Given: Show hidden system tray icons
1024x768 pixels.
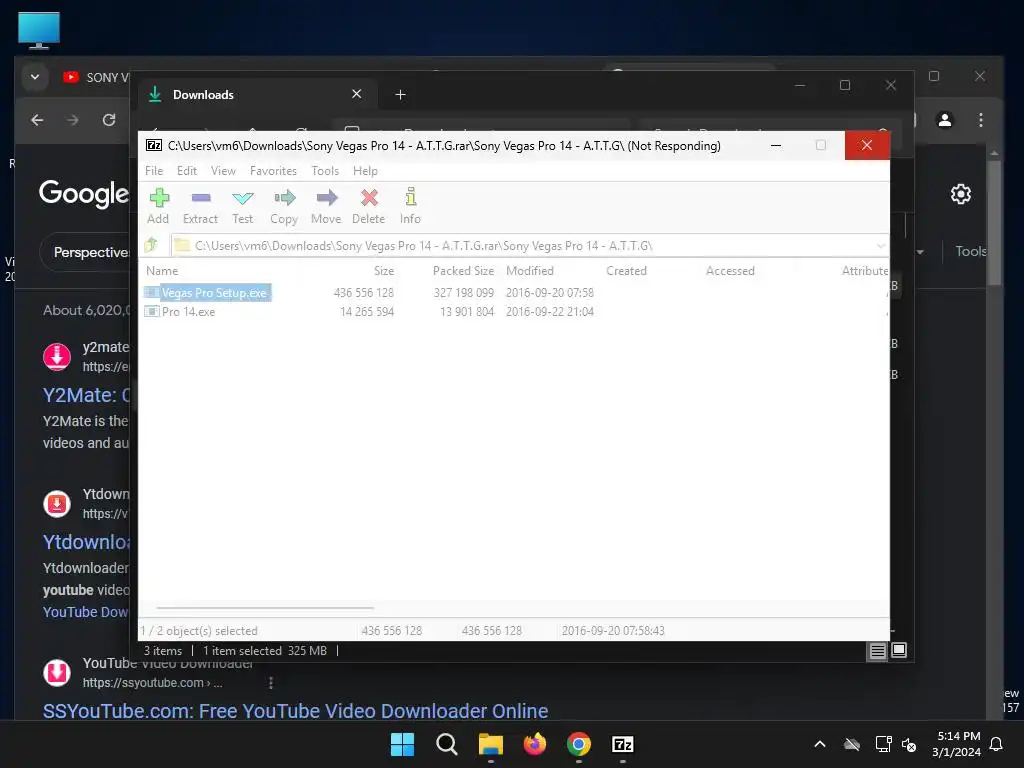Looking at the screenshot, I should coord(820,744).
